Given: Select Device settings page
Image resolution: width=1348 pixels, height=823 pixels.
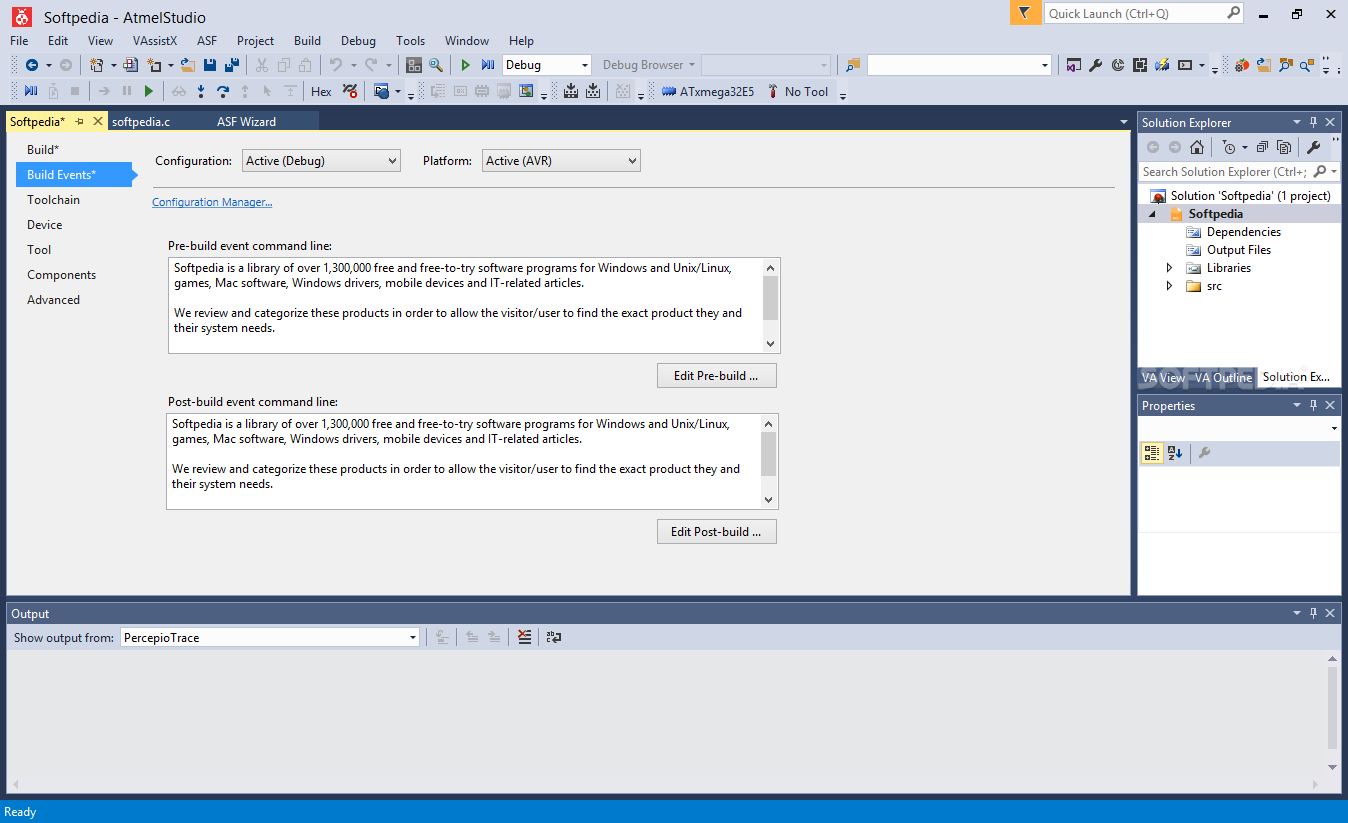Looking at the screenshot, I should [44, 225].
